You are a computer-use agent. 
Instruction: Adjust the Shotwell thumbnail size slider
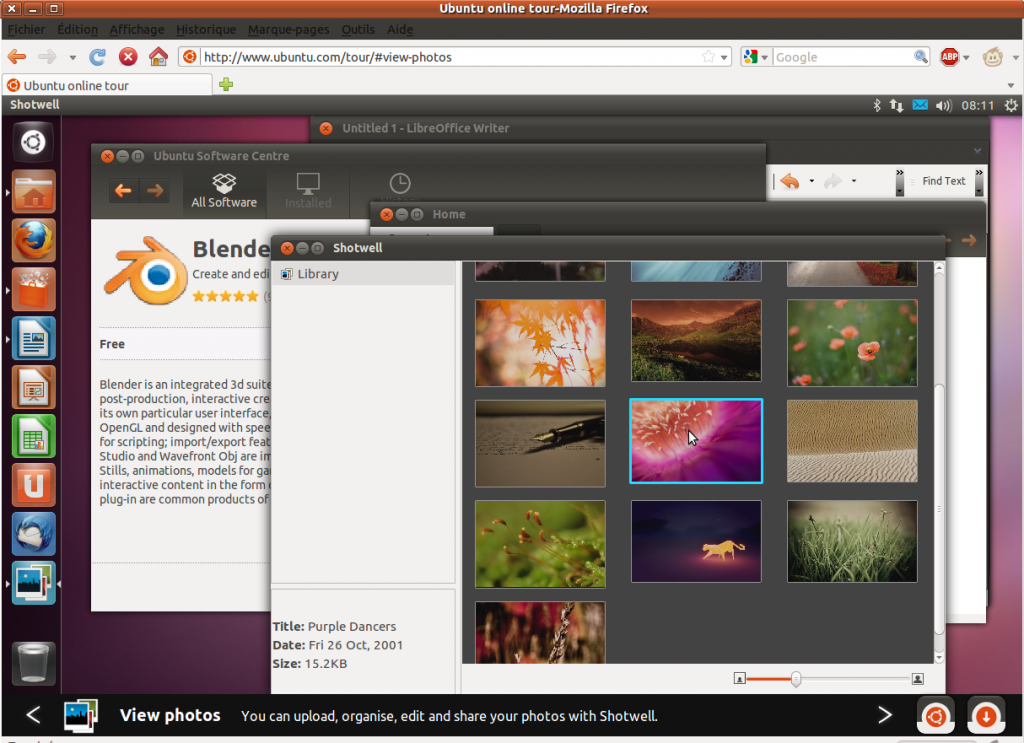click(x=795, y=679)
